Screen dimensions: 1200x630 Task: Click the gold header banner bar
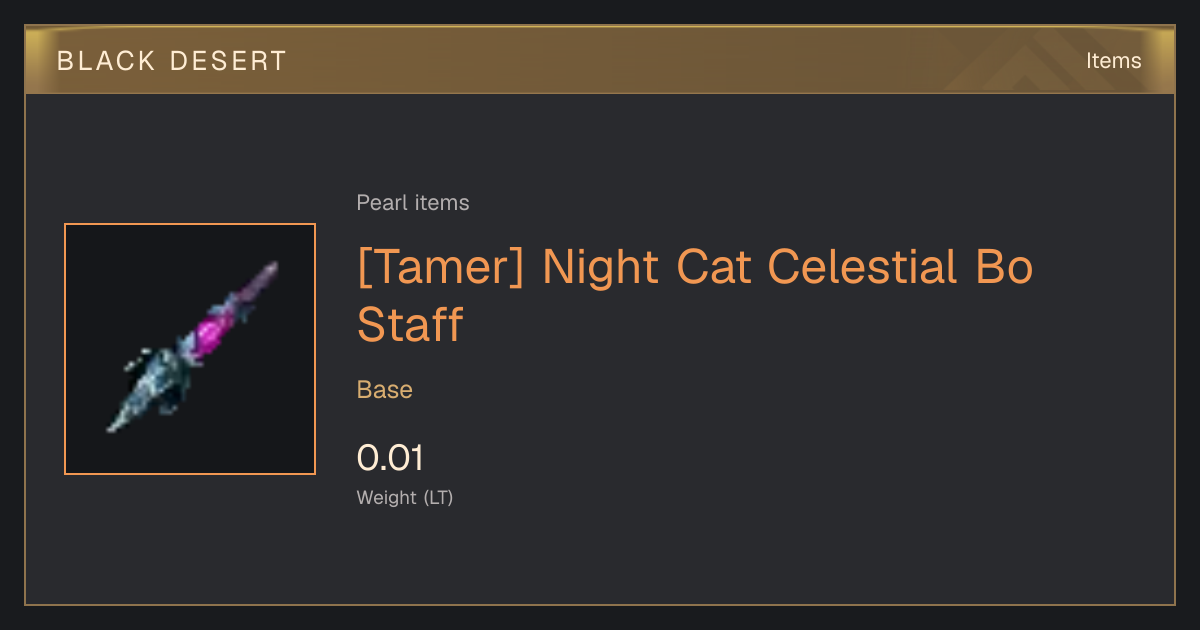click(600, 60)
